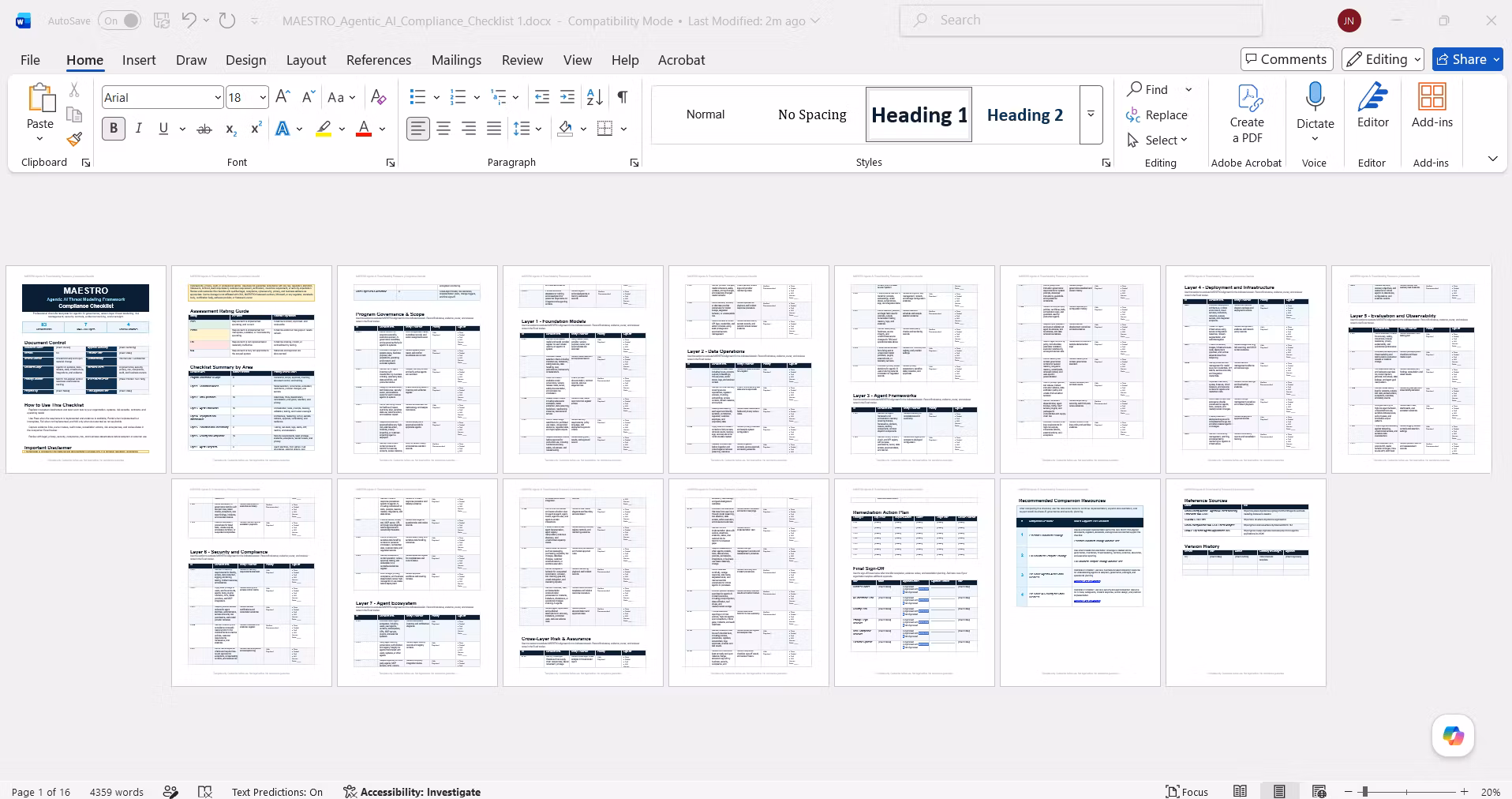Screen dimensions: 1512x799
Task: Apply the Heading 2 style
Action: point(1024,114)
